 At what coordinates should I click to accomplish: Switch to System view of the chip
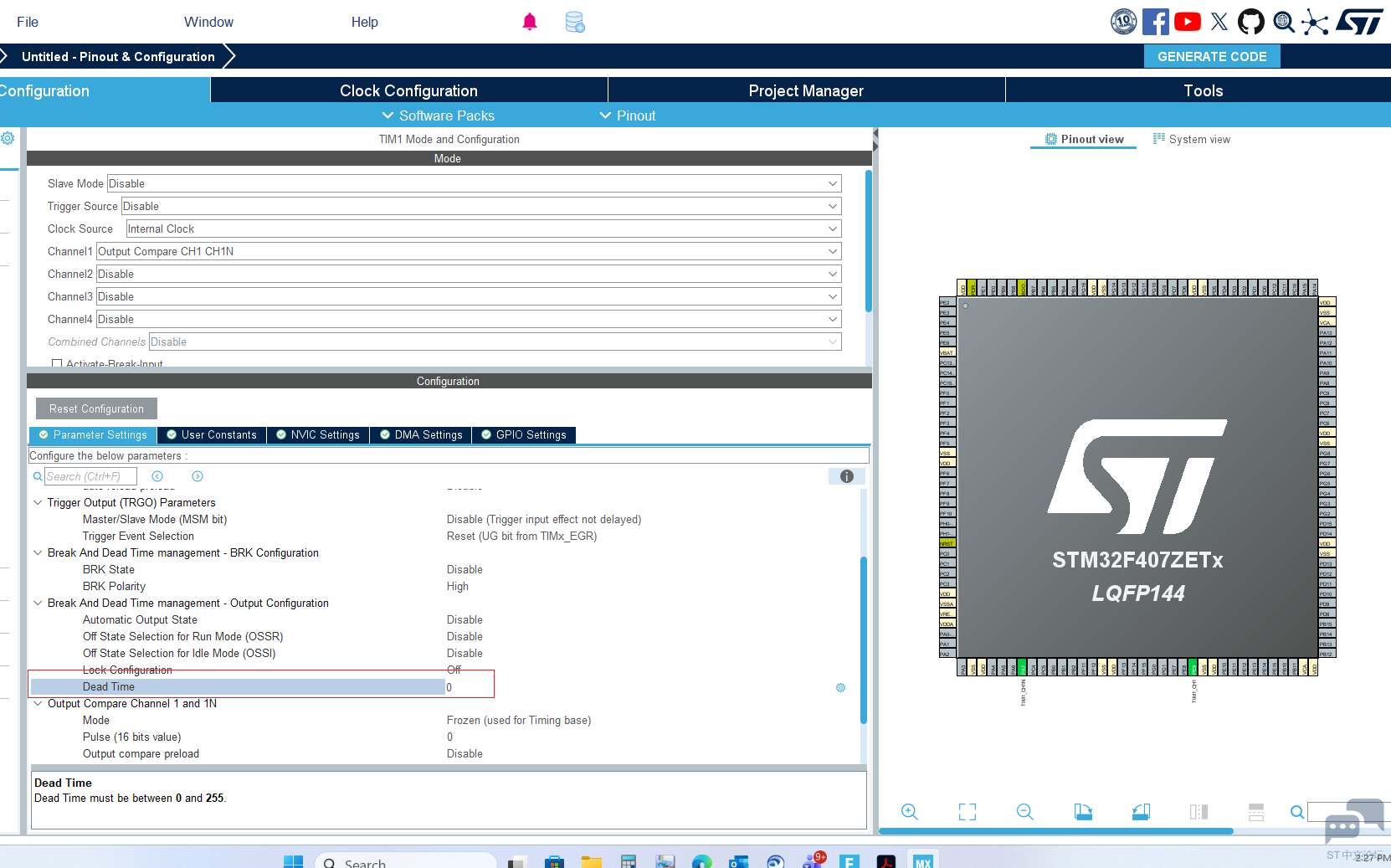[1192, 139]
